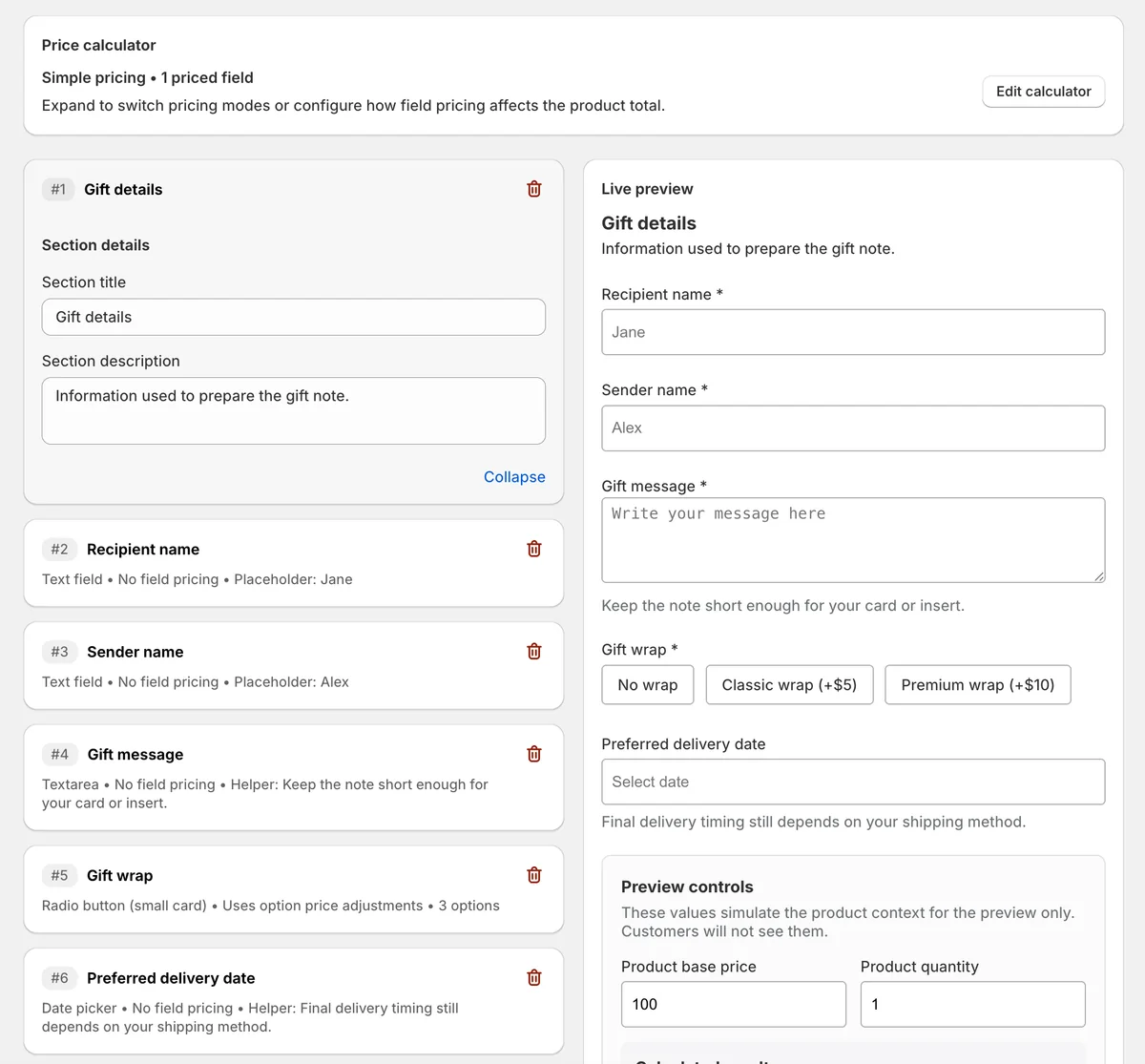Screen dimensions: 1145x1064
Task: Delete the Preferred delivery date field
Action: point(534,977)
